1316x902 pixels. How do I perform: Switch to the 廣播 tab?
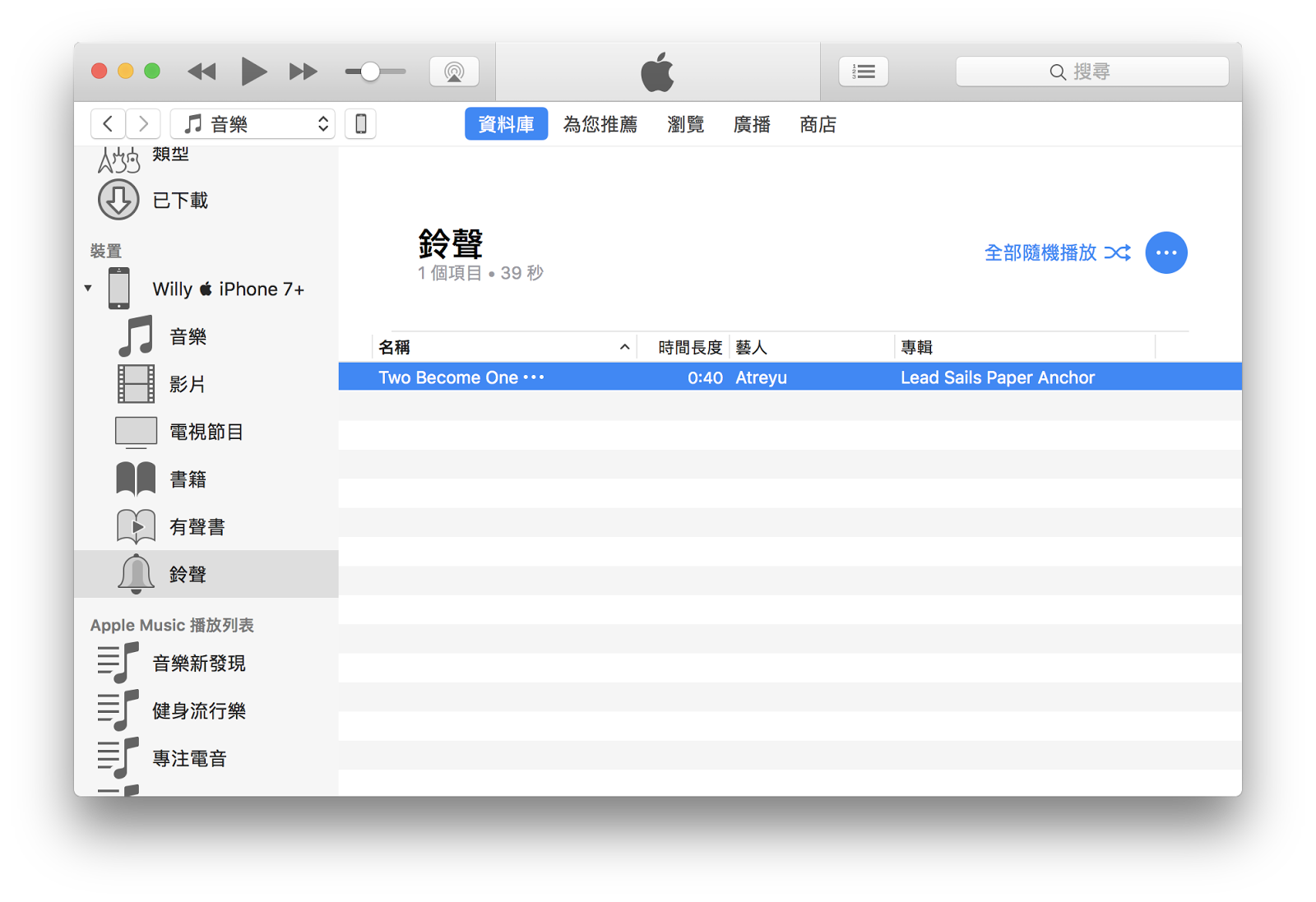752,124
